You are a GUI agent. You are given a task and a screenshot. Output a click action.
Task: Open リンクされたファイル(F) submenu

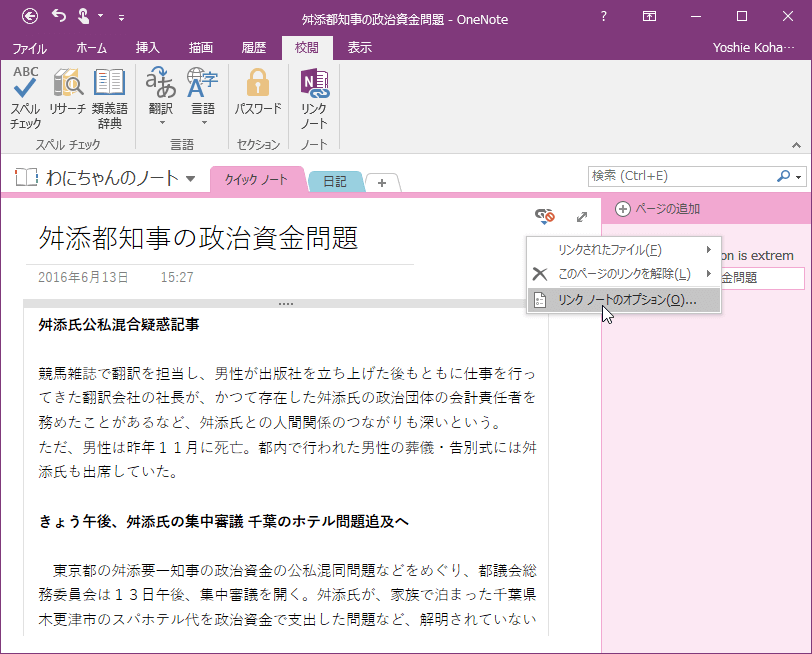(x=624, y=250)
